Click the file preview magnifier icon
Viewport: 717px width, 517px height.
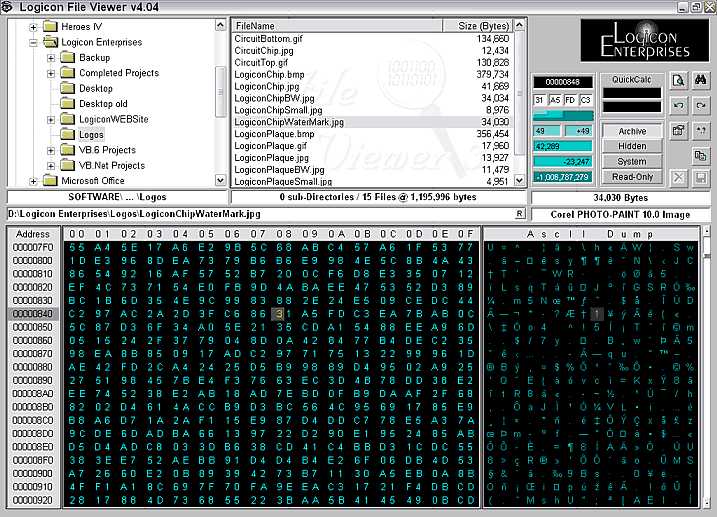coord(678,81)
